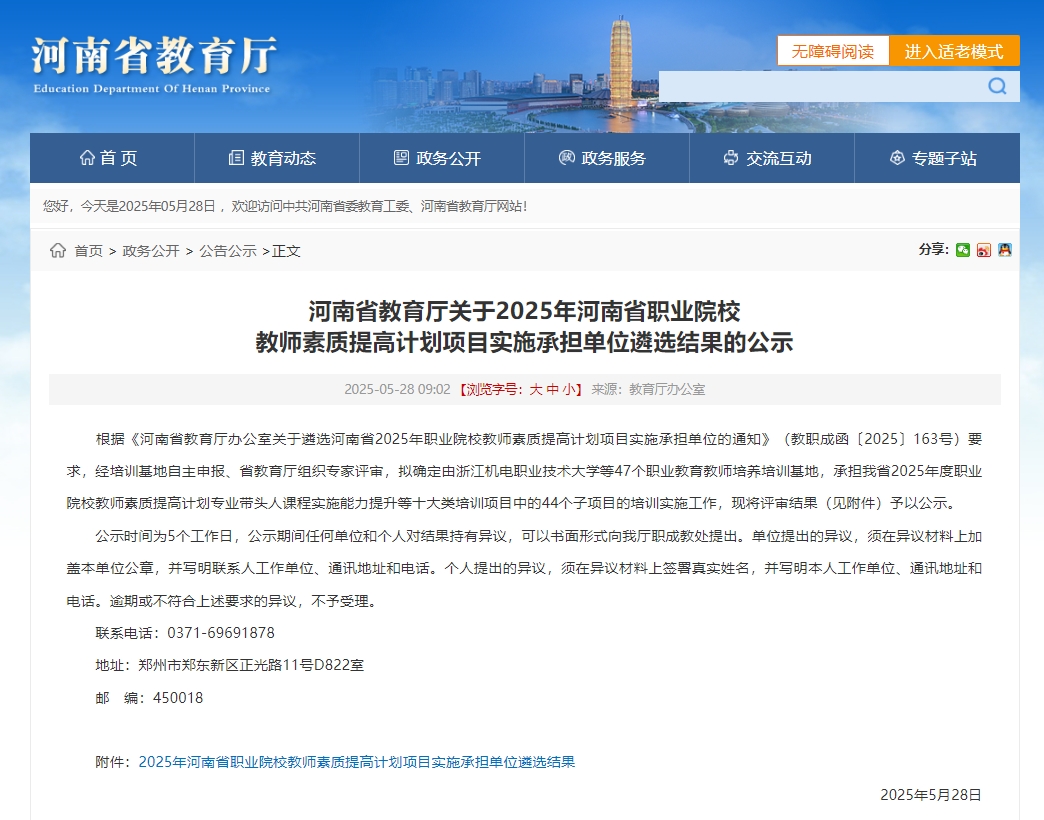Open the 教育动态 navigation tab
Screen dimensions: 1044x820
click(x=277, y=158)
